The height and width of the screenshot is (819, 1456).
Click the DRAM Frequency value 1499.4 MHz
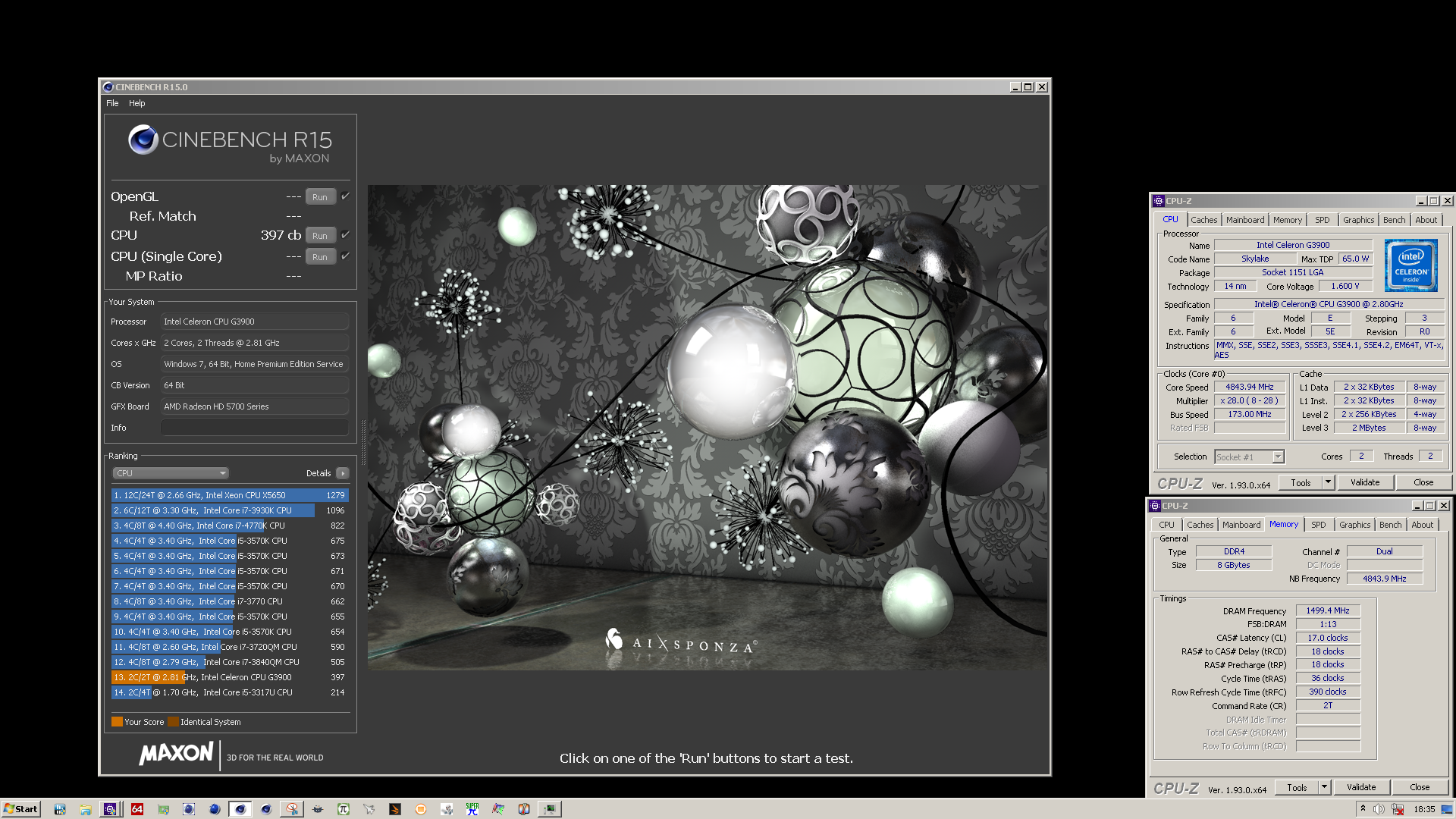[x=1328, y=610]
